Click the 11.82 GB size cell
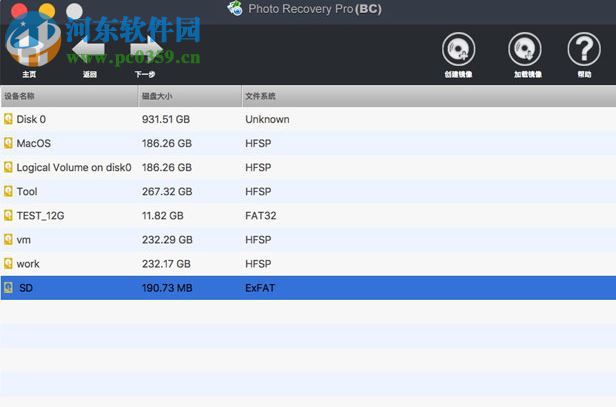The image size is (616, 407). click(x=163, y=215)
